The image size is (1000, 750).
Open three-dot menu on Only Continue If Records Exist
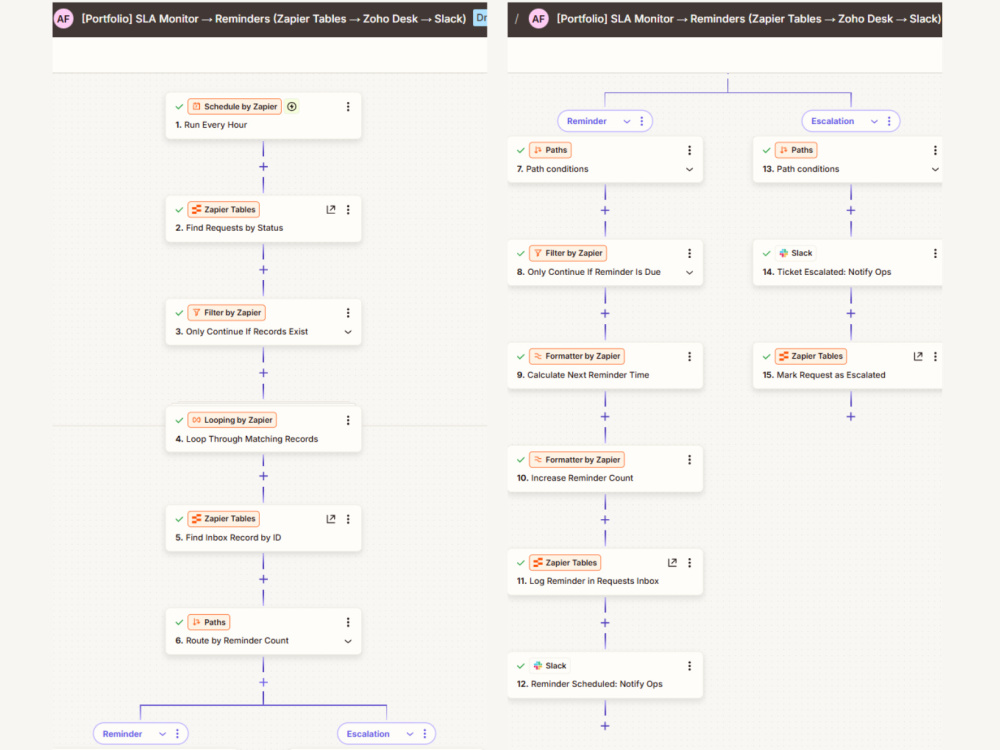(x=348, y=312)
